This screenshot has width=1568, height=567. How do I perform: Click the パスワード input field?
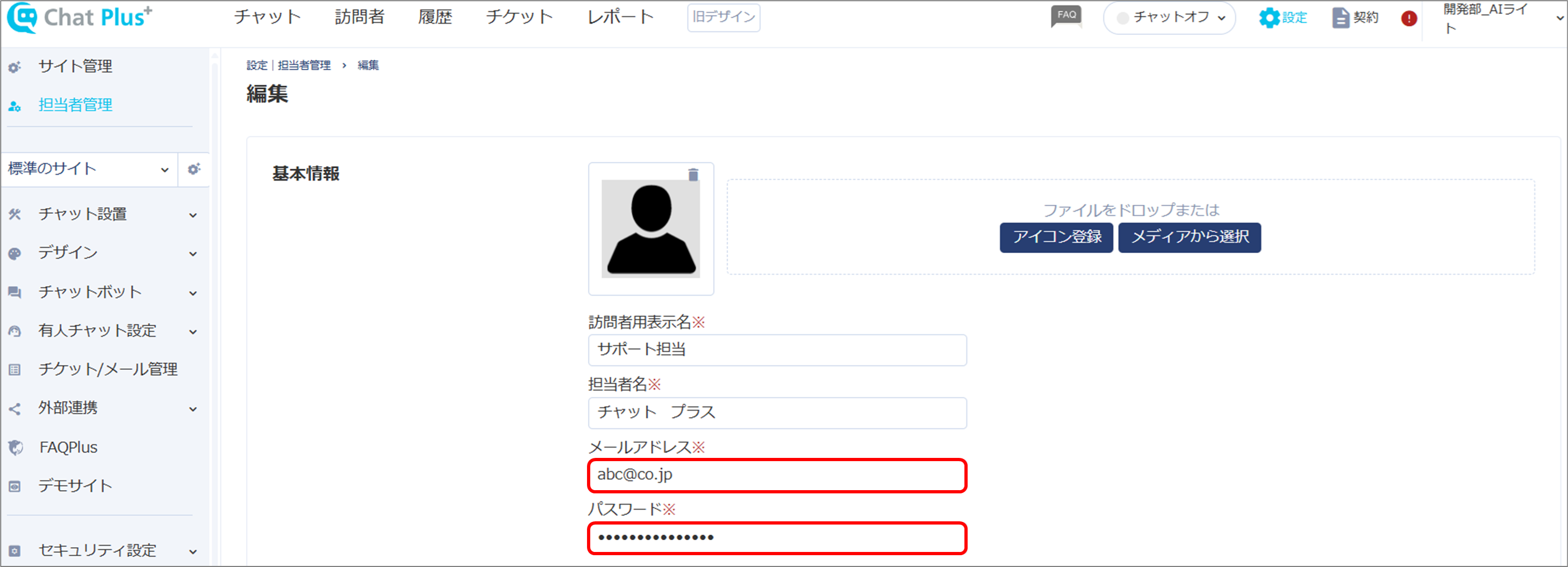tap(777, 539)
